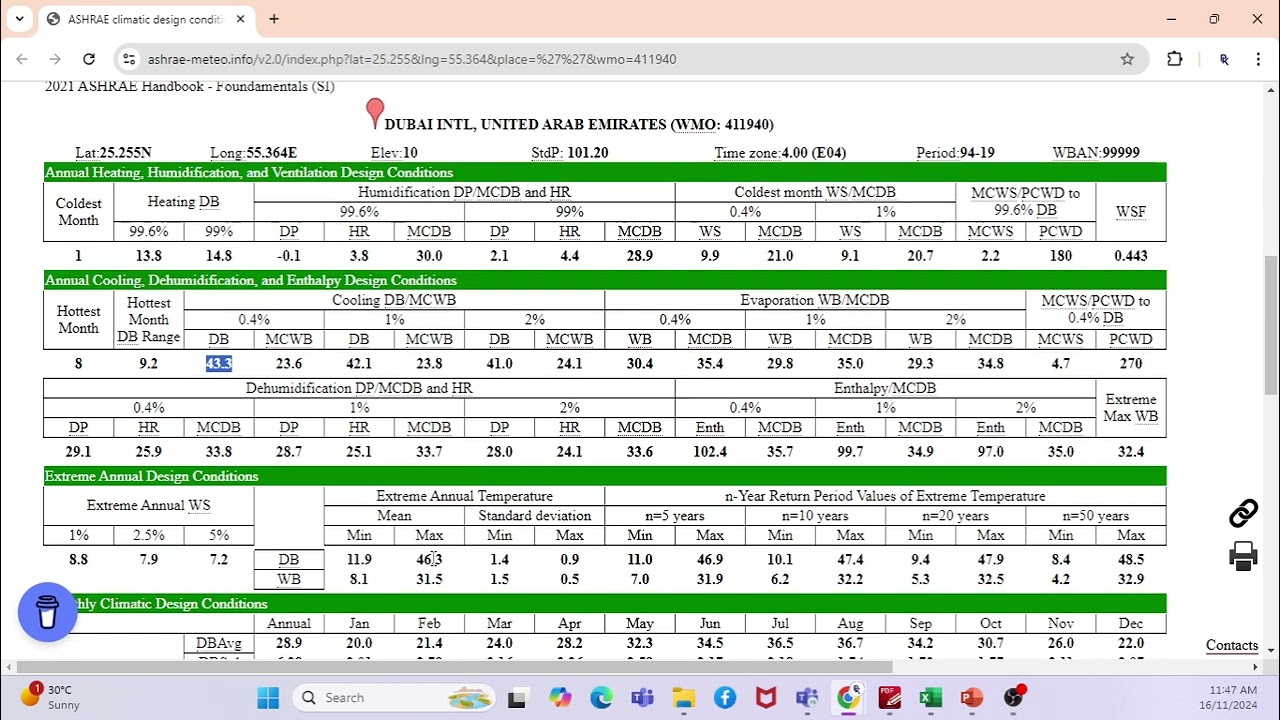
Task: Reload the ASHRAE page
Action: 89,59
